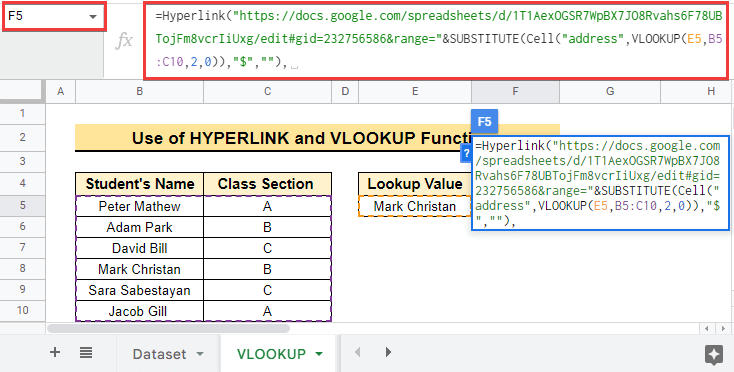
Task: Select row 5 header
Action: (x=22, y=206)
